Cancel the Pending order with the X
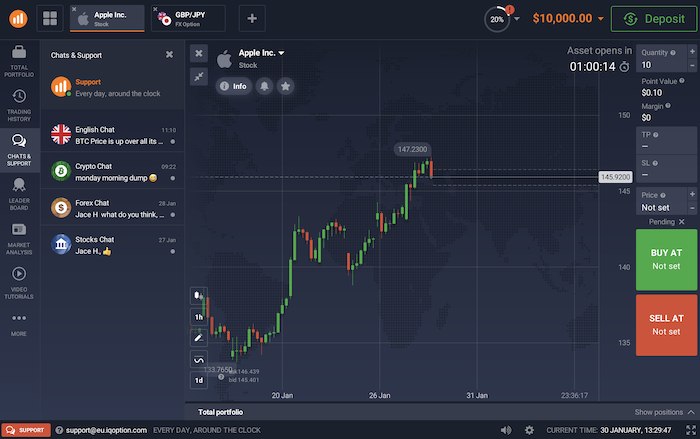The image size is (700, 439). click(682, 222)
